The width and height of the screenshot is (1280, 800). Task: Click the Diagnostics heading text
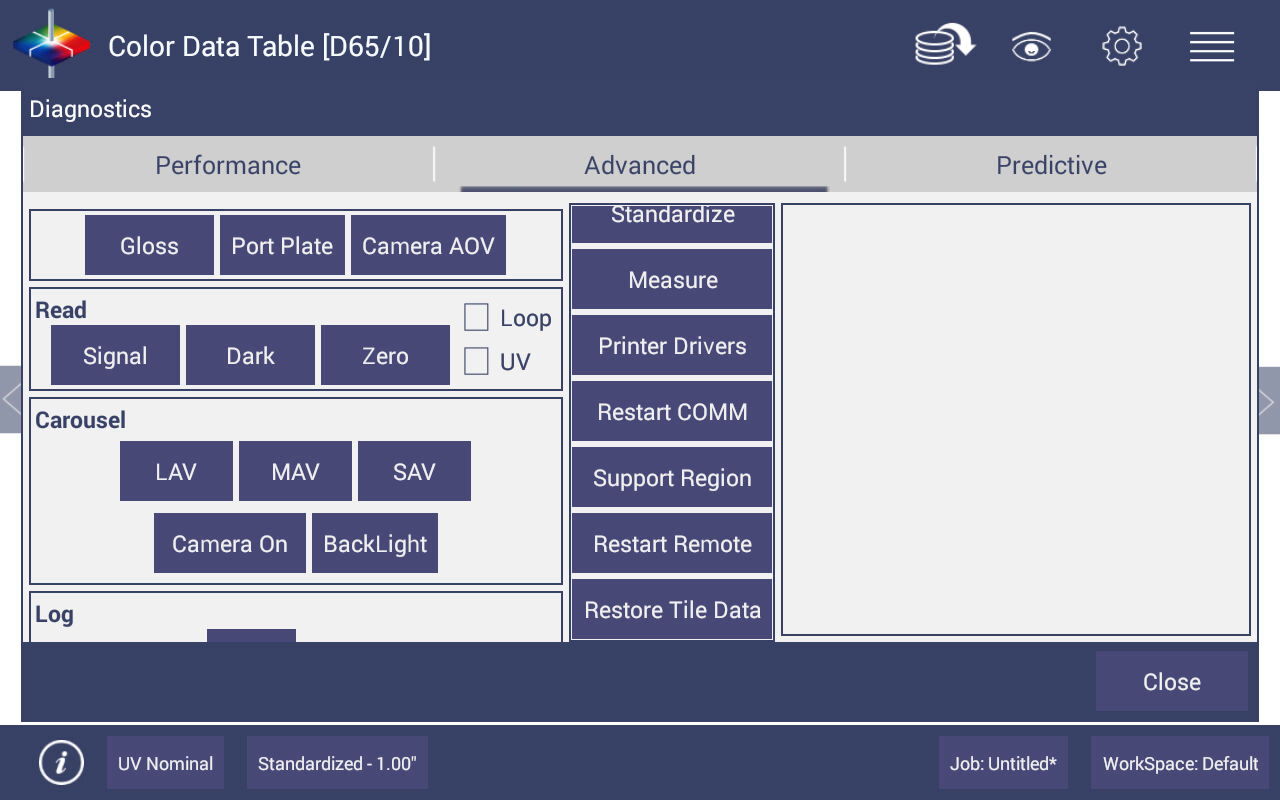tap(91, 109)
